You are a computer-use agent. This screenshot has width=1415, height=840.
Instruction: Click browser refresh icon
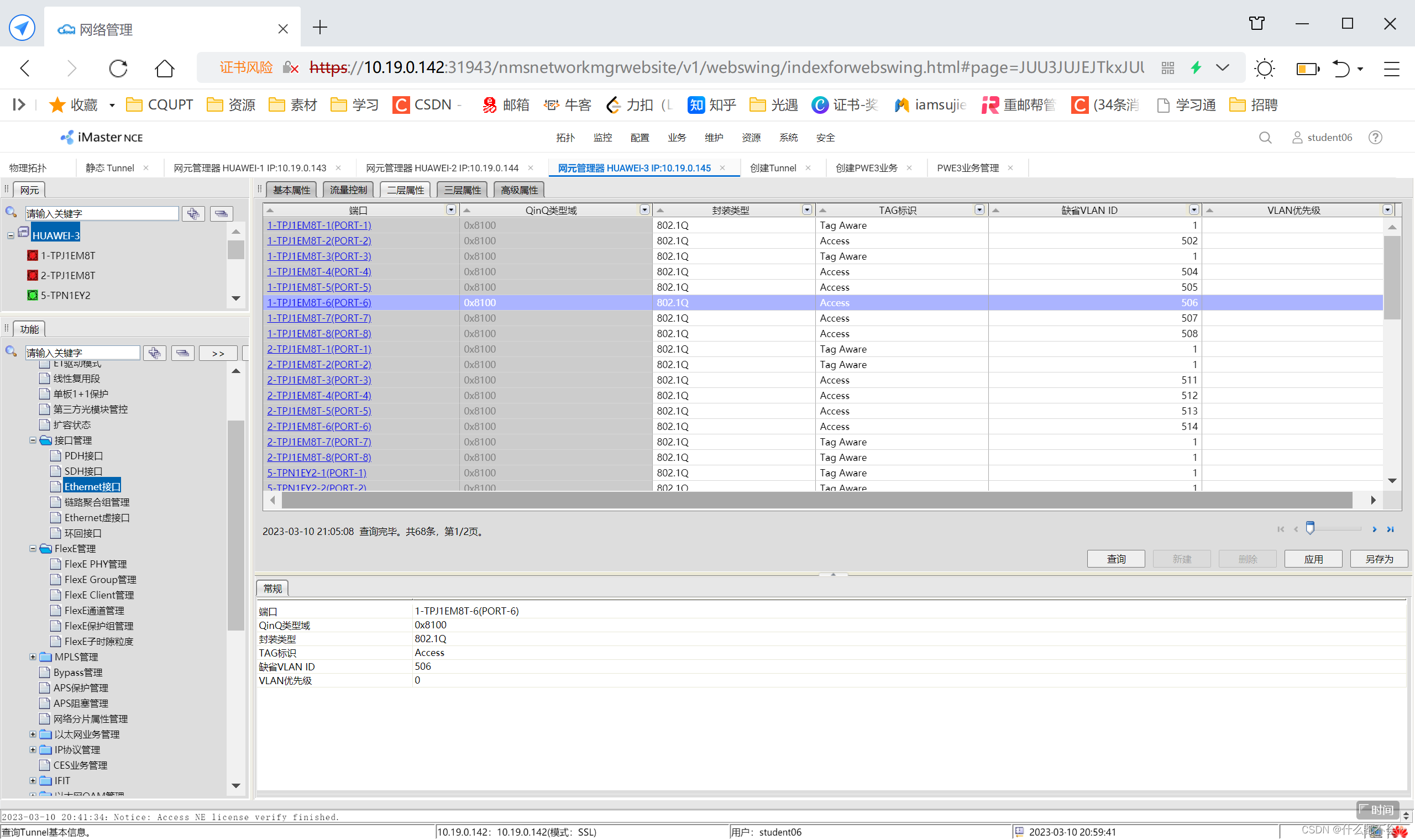click(118, 69)
